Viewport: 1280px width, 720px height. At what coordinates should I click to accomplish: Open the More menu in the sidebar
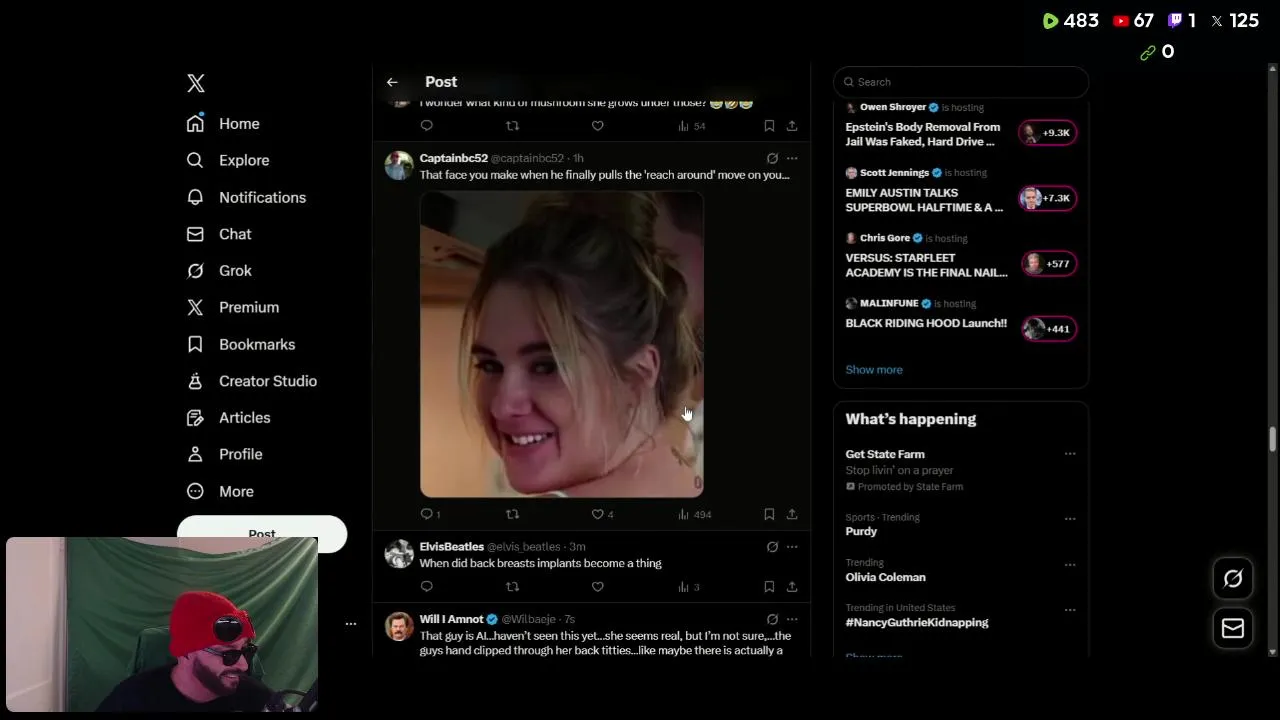(x=221, y=491)
